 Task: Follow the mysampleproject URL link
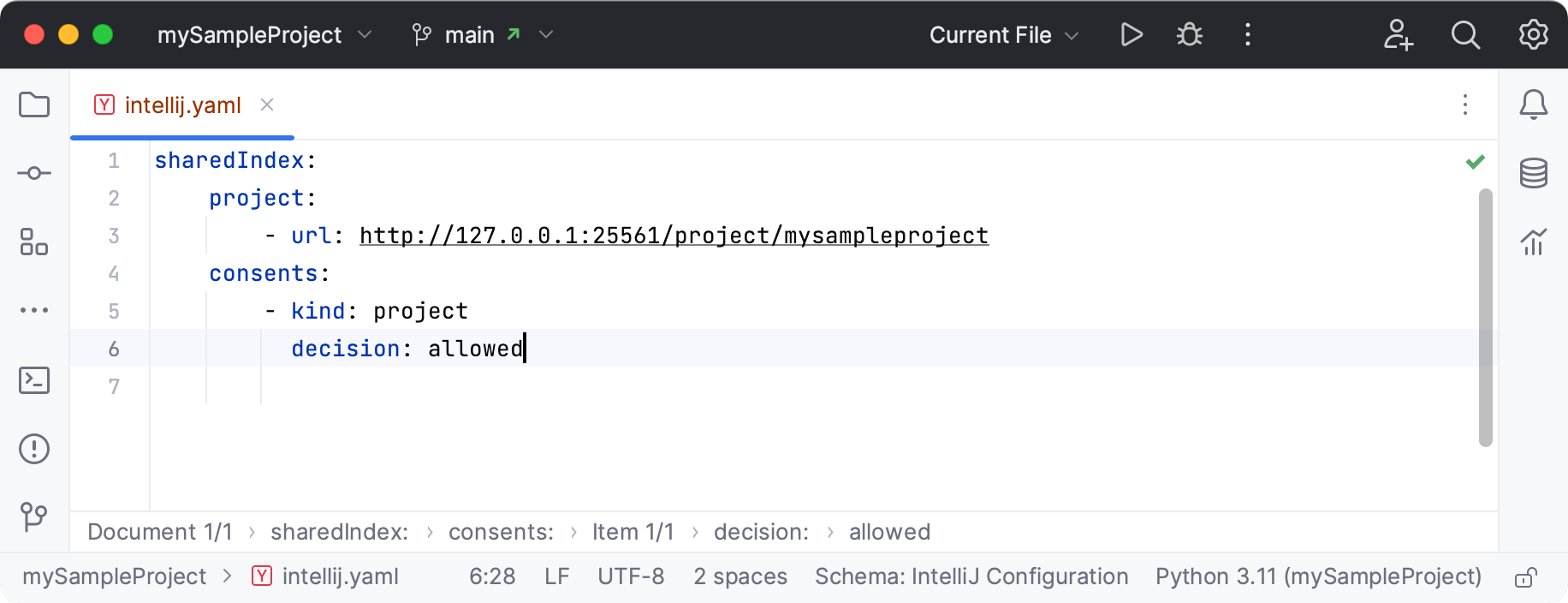point(674,236)
